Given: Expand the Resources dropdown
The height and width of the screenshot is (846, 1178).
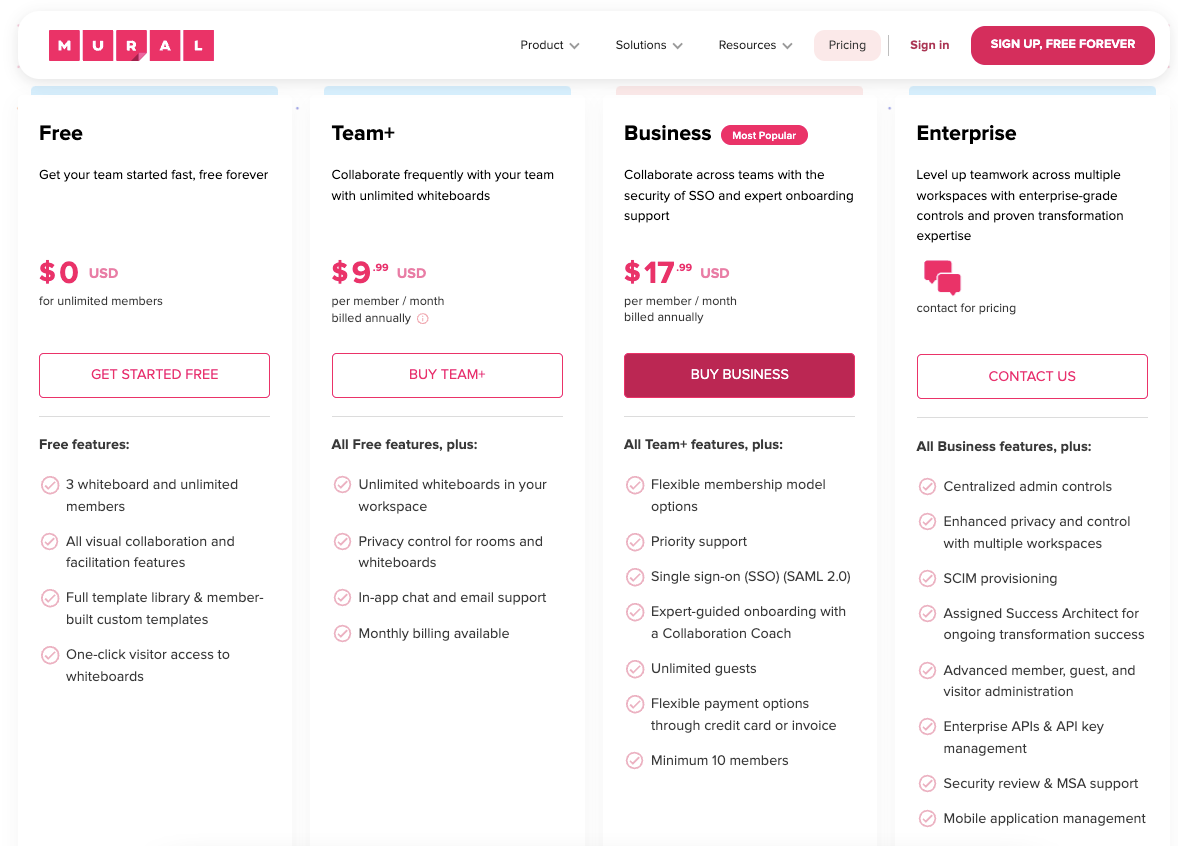Looking at the screenshot, I should (x=755, y=45).
